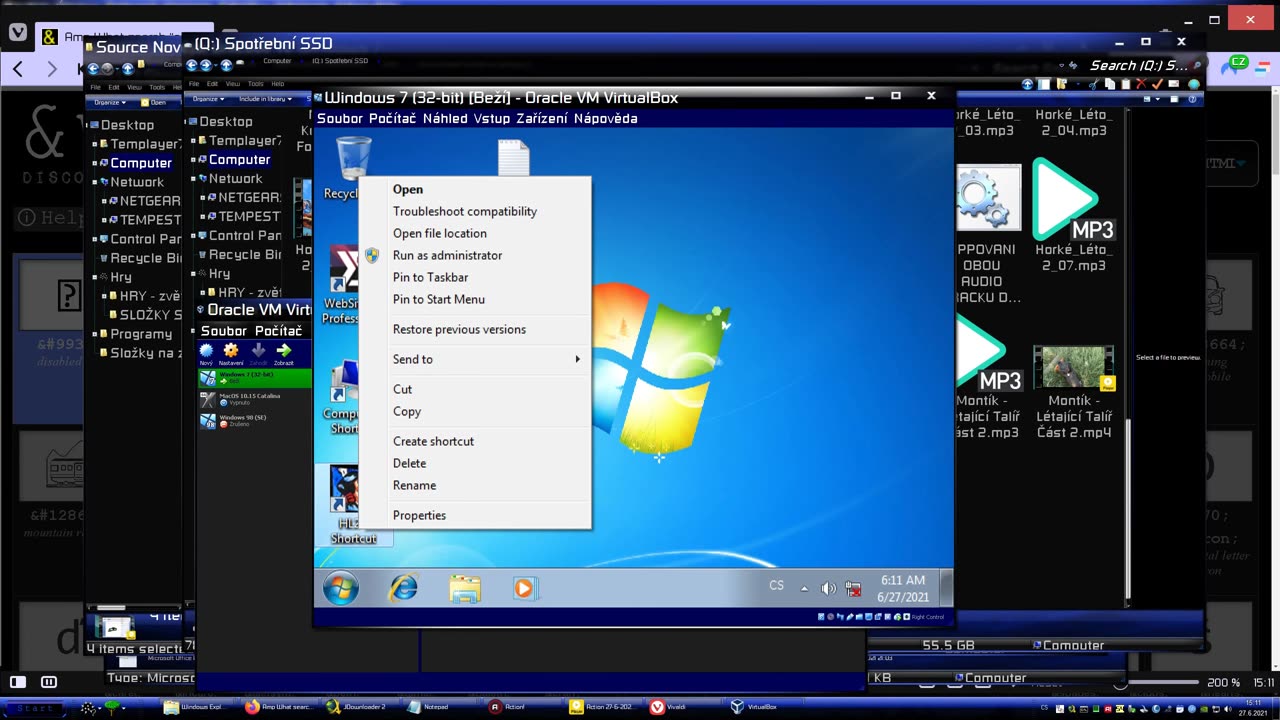The height and width of the screenshot is (720, 1280).
Task: Choose Copy in the context menu
Action: pos(407,411)
